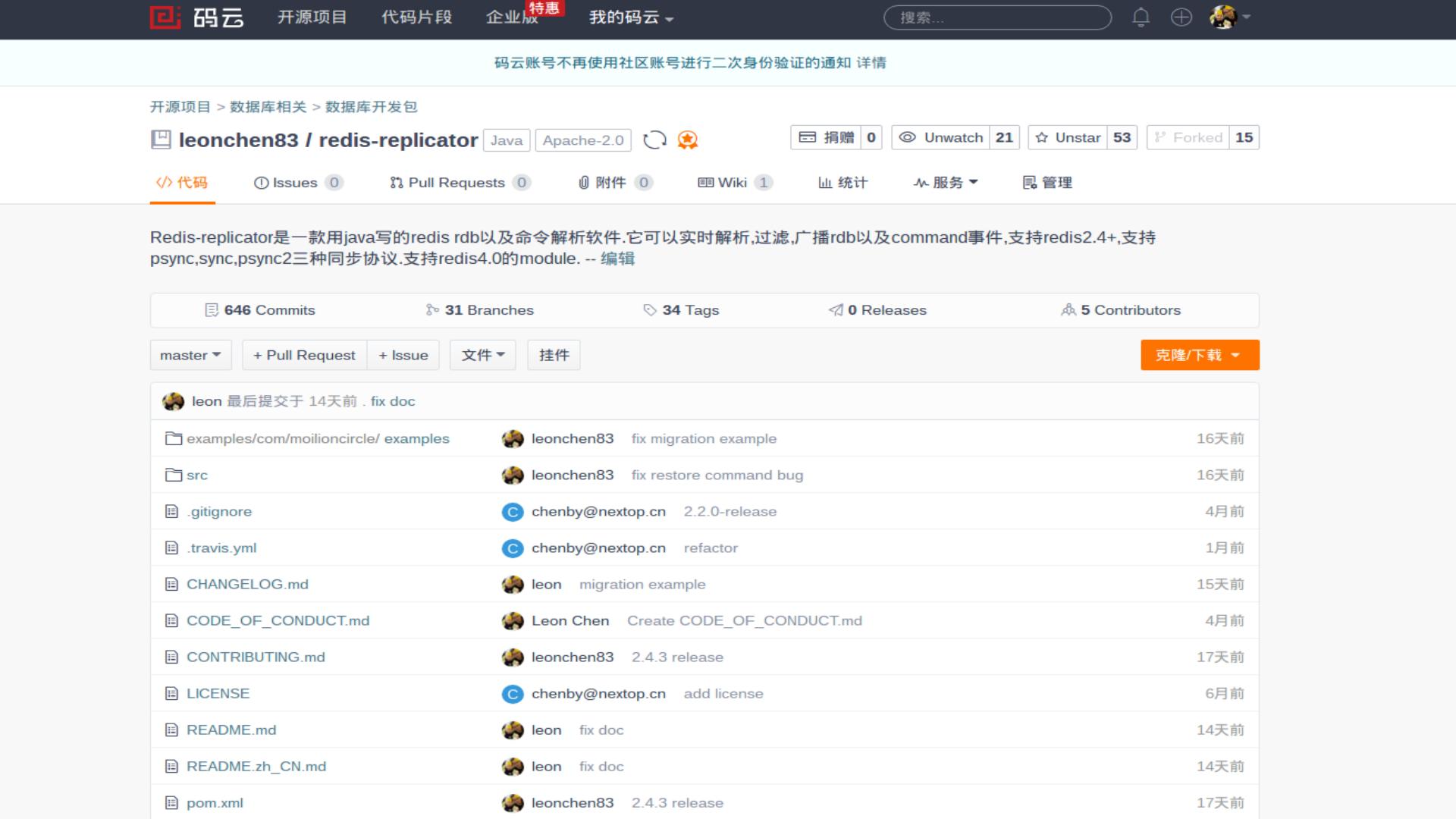Image resolution: width=1456 pixels, height=819 pixels.
Task: Click the + Pull Request button
Action: (x=304, y=355)
